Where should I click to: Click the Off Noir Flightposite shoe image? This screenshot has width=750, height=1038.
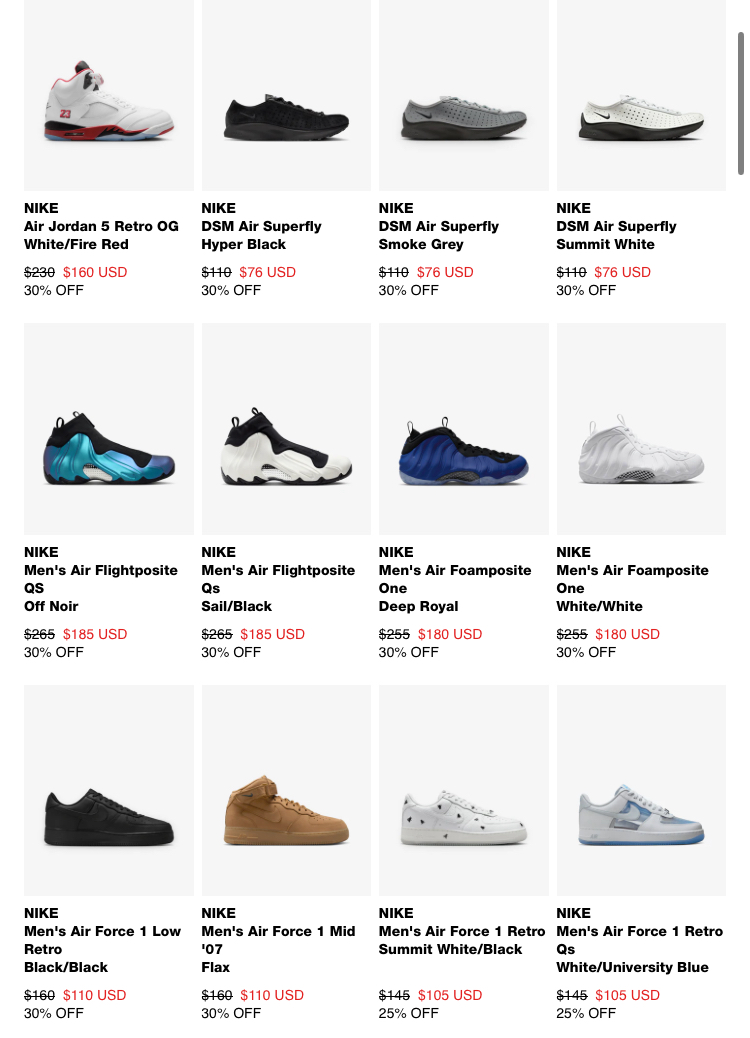(x=109, y=429)
